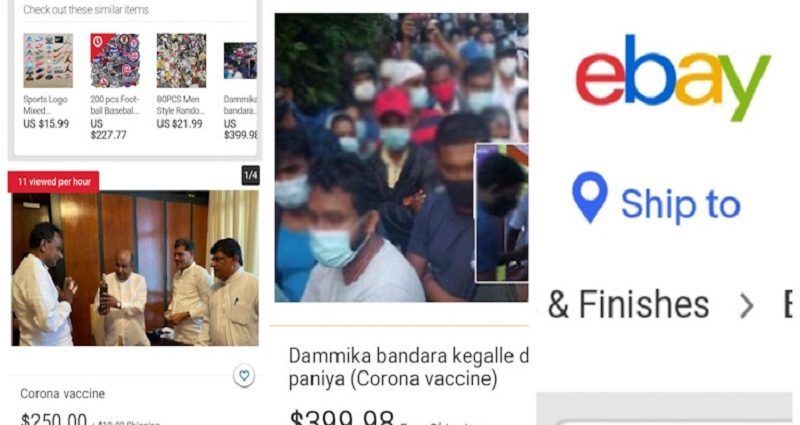Click the US $21.99 price label
This screenshot has height=425, width=800.
tap(180, 124)
